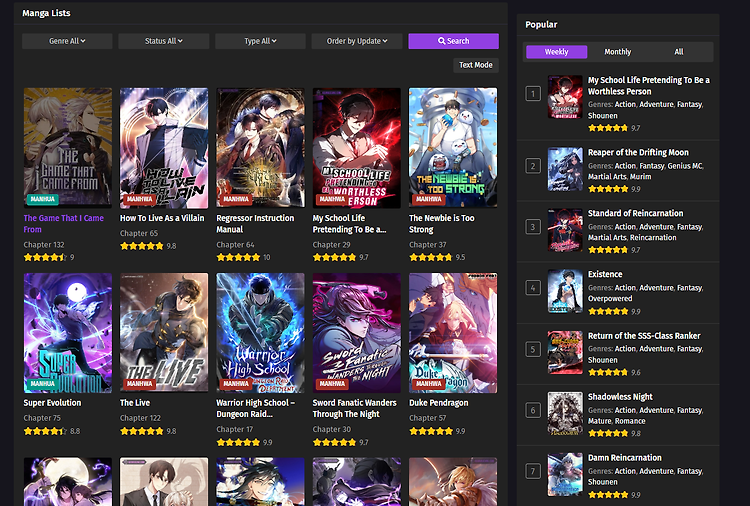Open Chapter 132 of The Game That I Came From

point(44,244)
